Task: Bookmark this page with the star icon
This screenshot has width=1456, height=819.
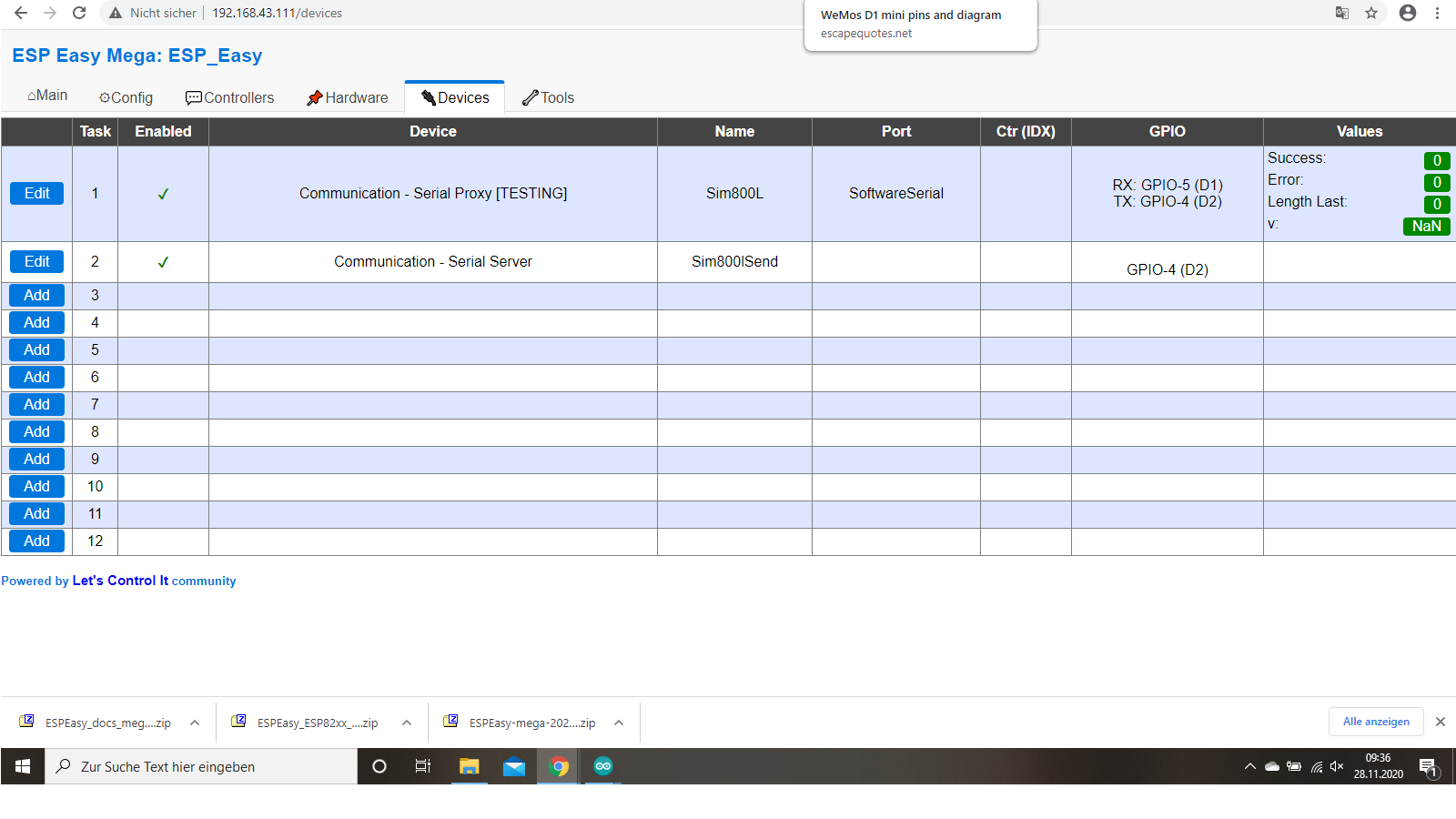Action: coord(1371,13)
